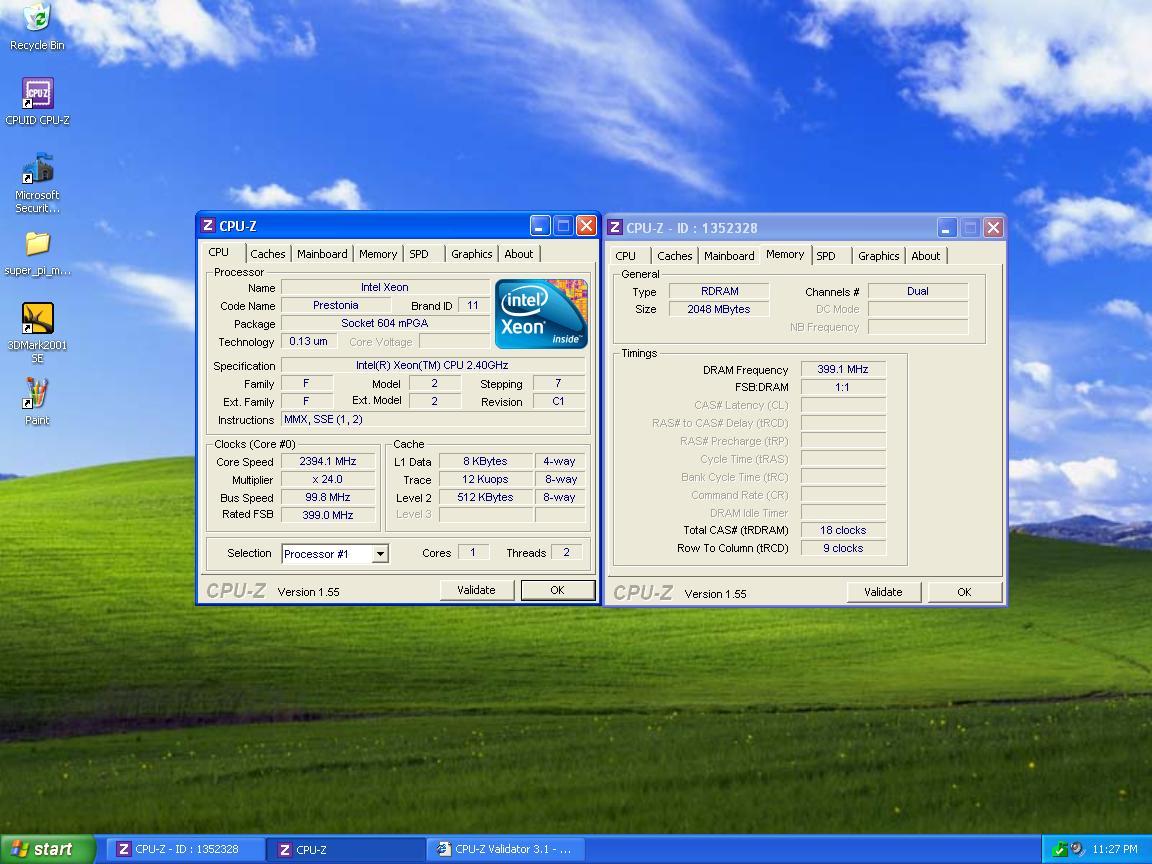Open Mainboard tab in left CPU-Z window
Screen dimensions: 1152x864
click(x=322, y=254)
